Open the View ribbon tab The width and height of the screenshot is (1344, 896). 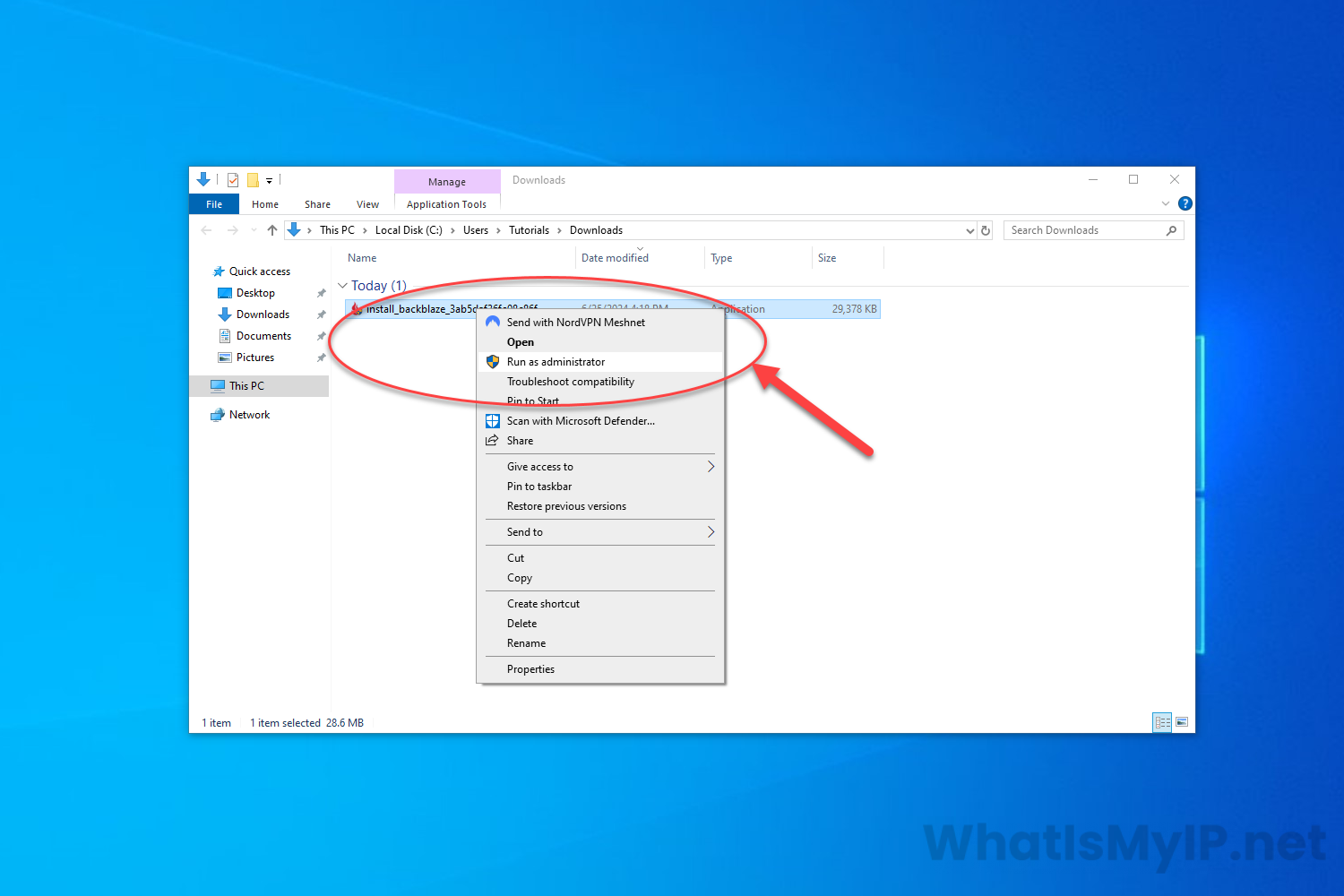367,204
